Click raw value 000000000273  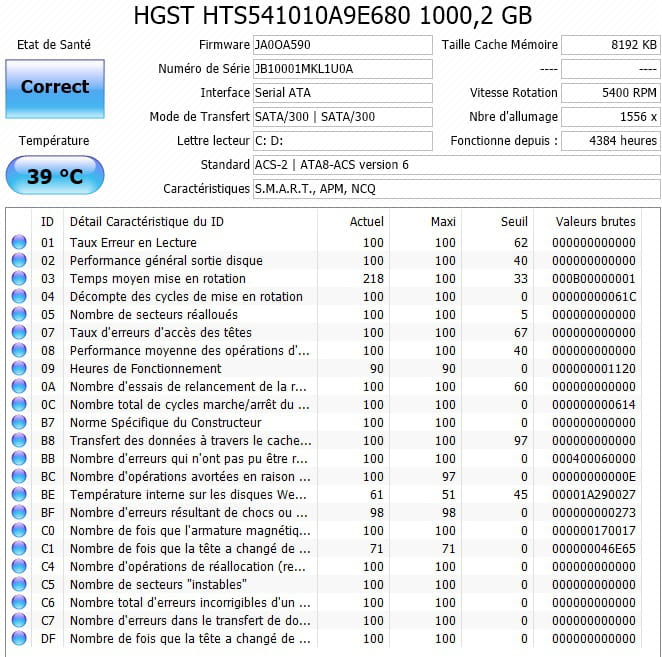pyautogui.click(x=594, y=513)
